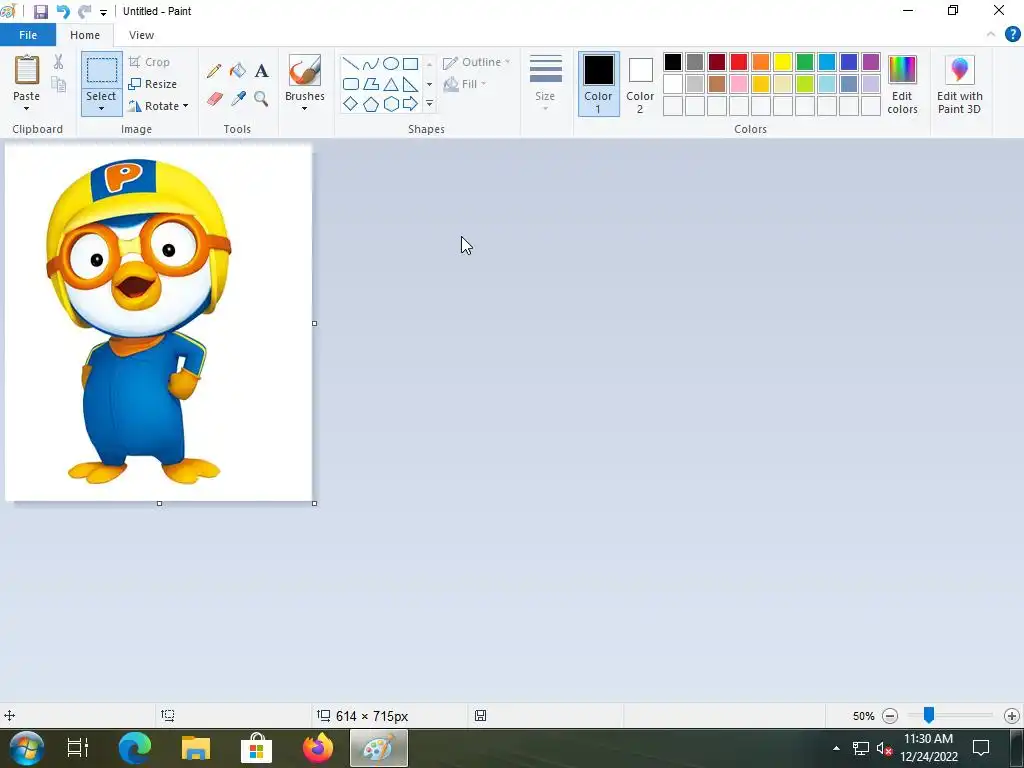Click the Brushes button icon
This screenshot has width=1024, height=768.
tap(305, 71)
